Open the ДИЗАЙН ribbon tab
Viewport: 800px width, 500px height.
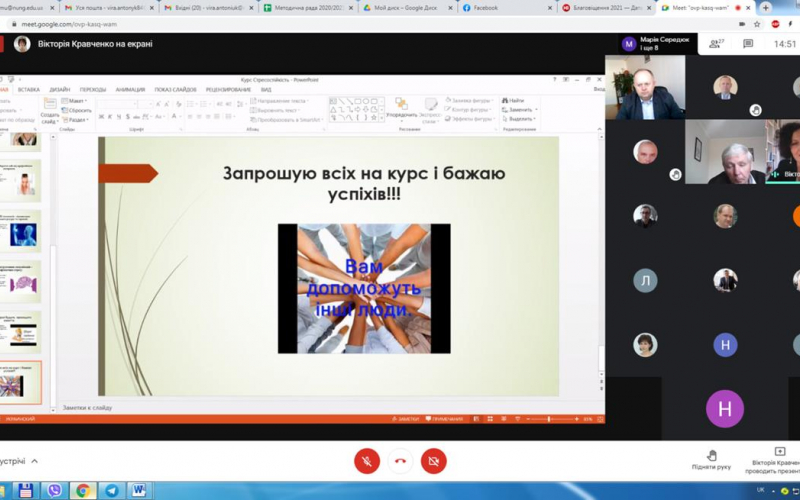[x=59, y=89]
